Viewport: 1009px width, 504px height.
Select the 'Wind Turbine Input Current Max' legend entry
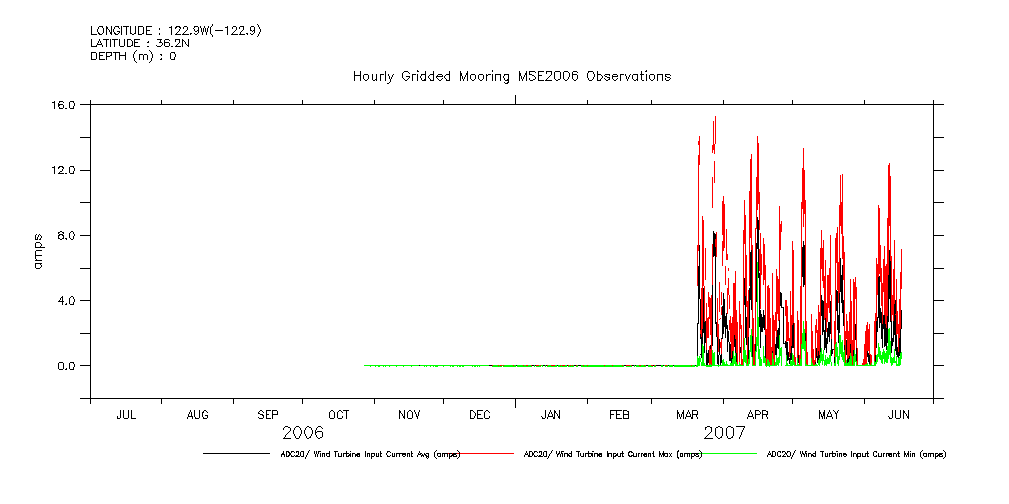[x=612, y=454]
